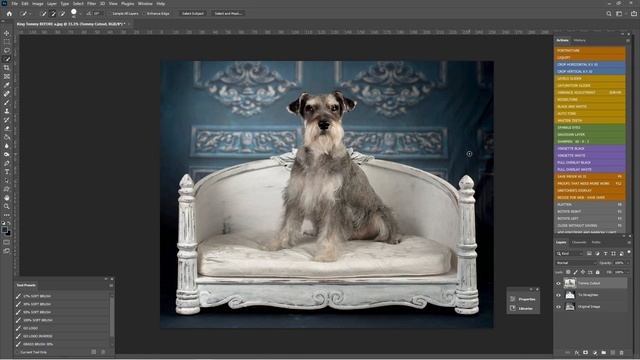640x360 pixels.
Task: Open the Opacity dropdown arrow
Action: [x=628, y=263]
